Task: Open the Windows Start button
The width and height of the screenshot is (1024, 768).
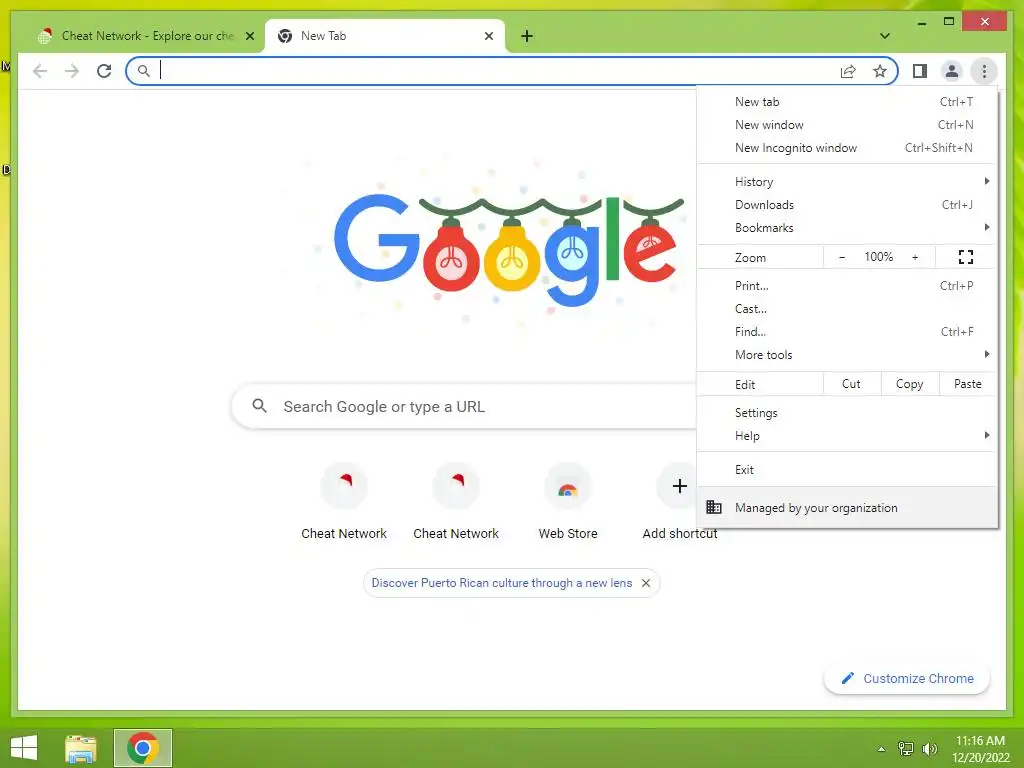Action: point(24,748)
